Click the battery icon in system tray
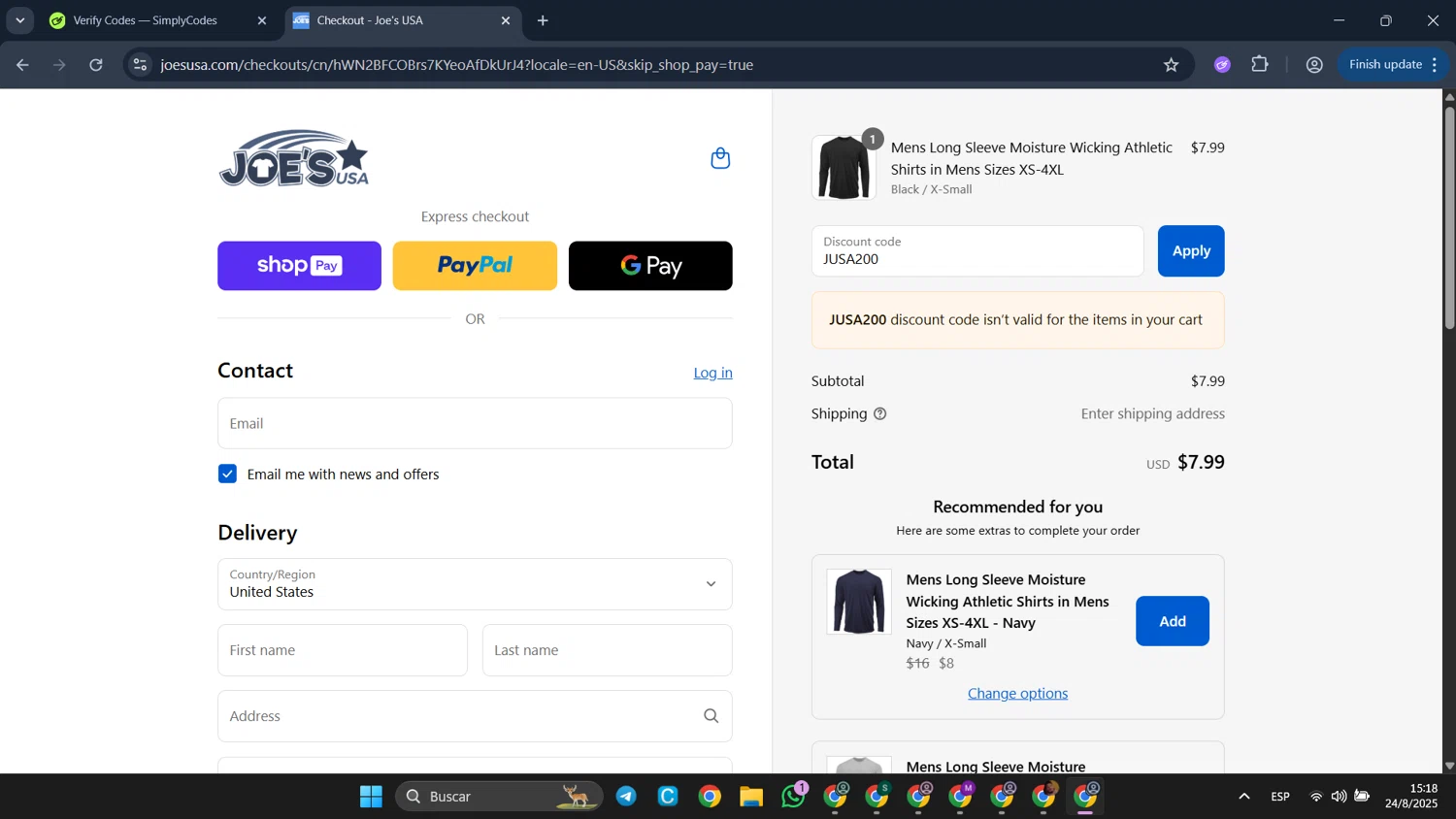Viewport: 1456px width, 819px height. [1363, 797]
